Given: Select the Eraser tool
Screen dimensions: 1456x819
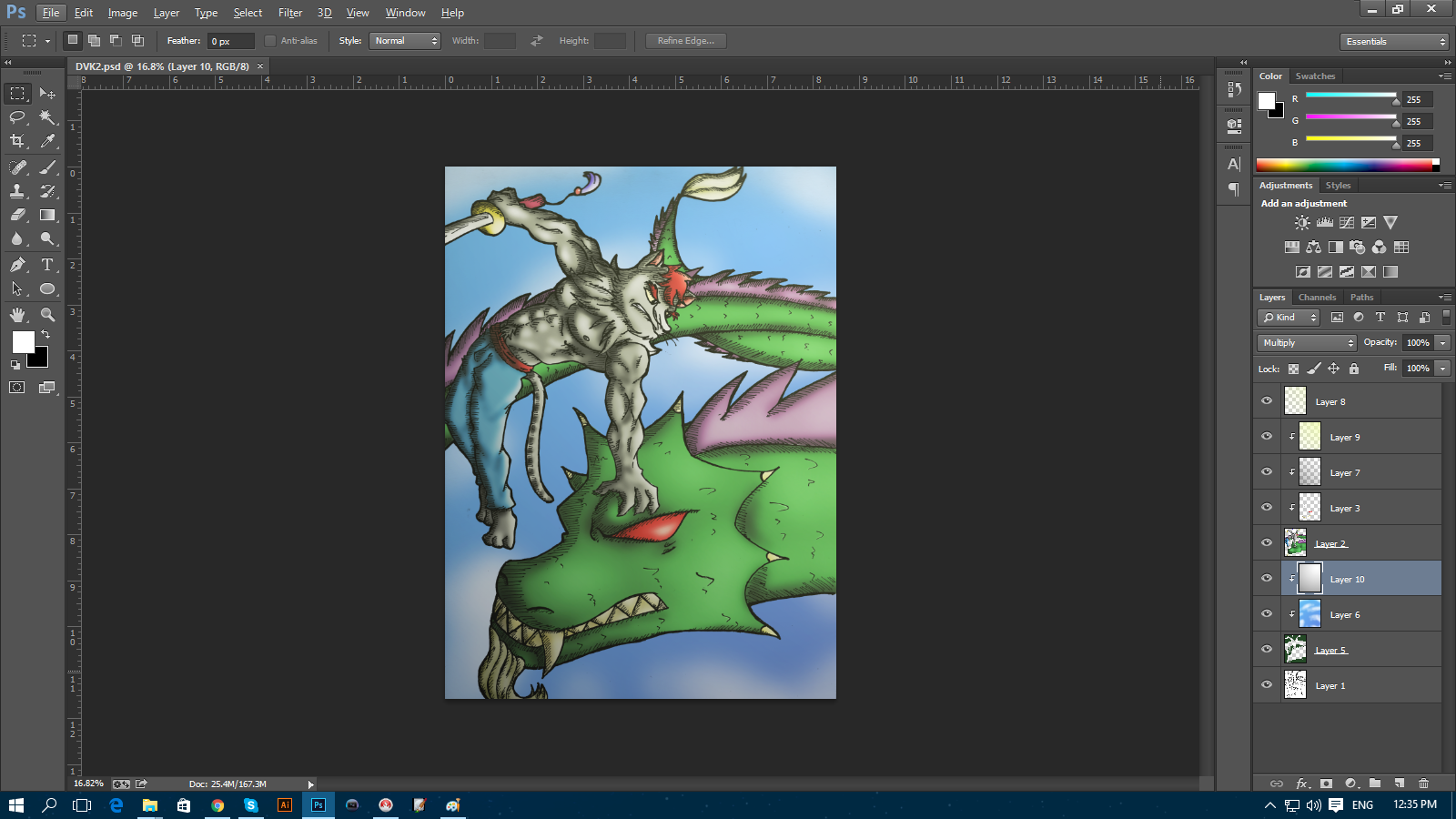Looking at the screenshot, I should [x=17, y=215].
